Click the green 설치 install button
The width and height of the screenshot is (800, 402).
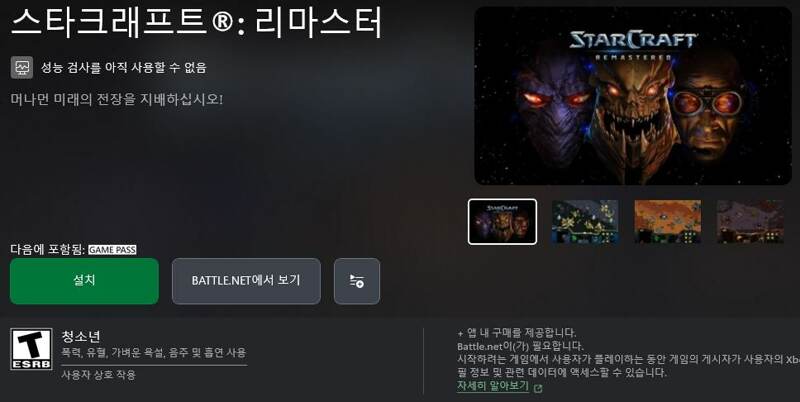[84, 281]
